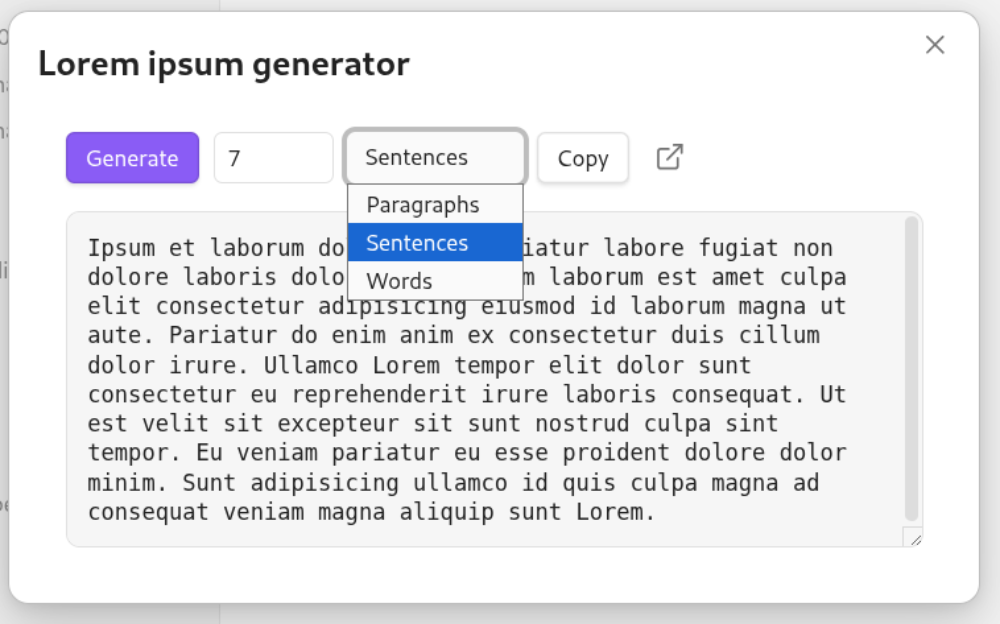
Task: Click the opening word 'Ipsum' in output
Action: 121,248
